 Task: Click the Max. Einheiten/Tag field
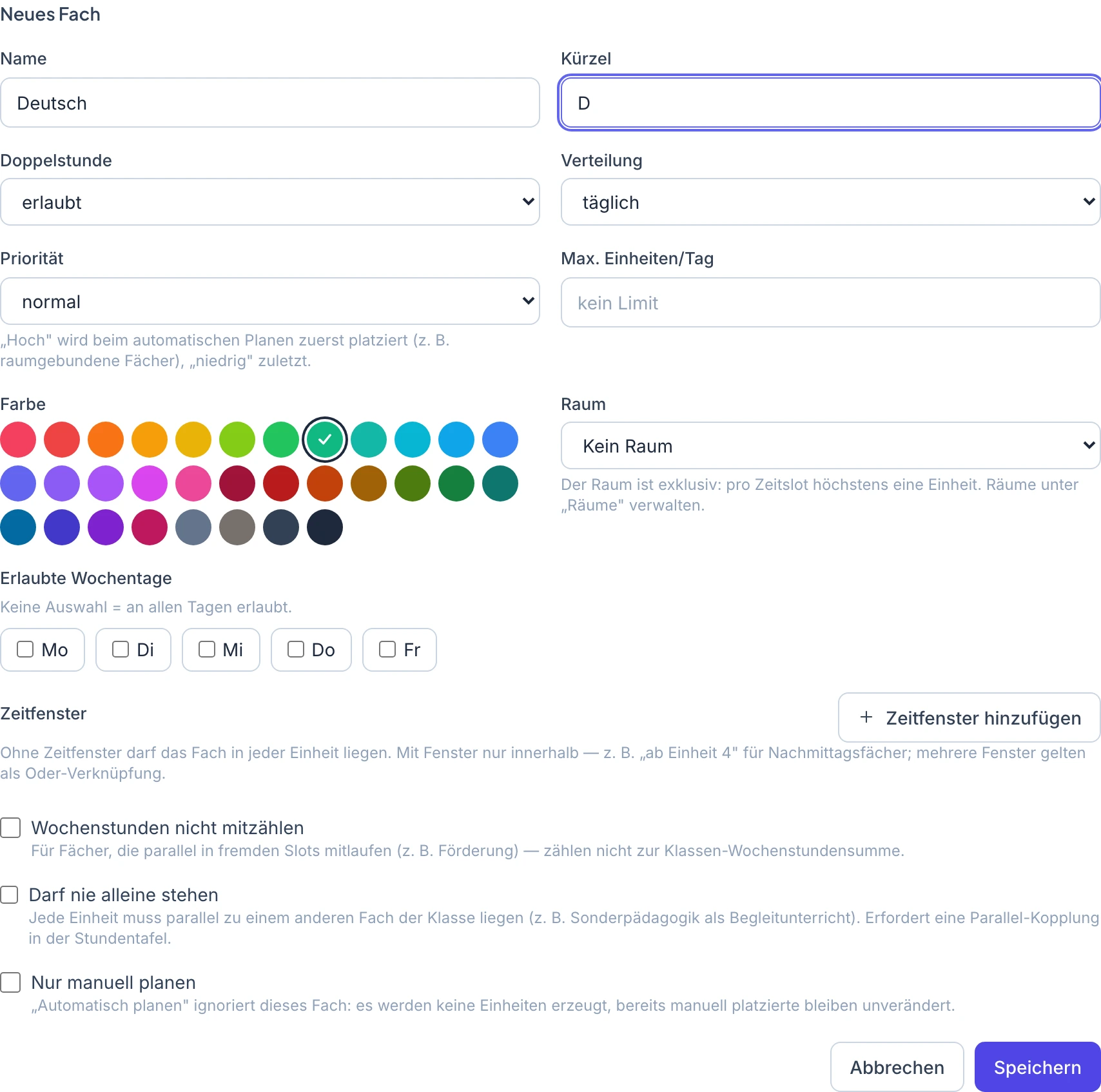point(830,302)
